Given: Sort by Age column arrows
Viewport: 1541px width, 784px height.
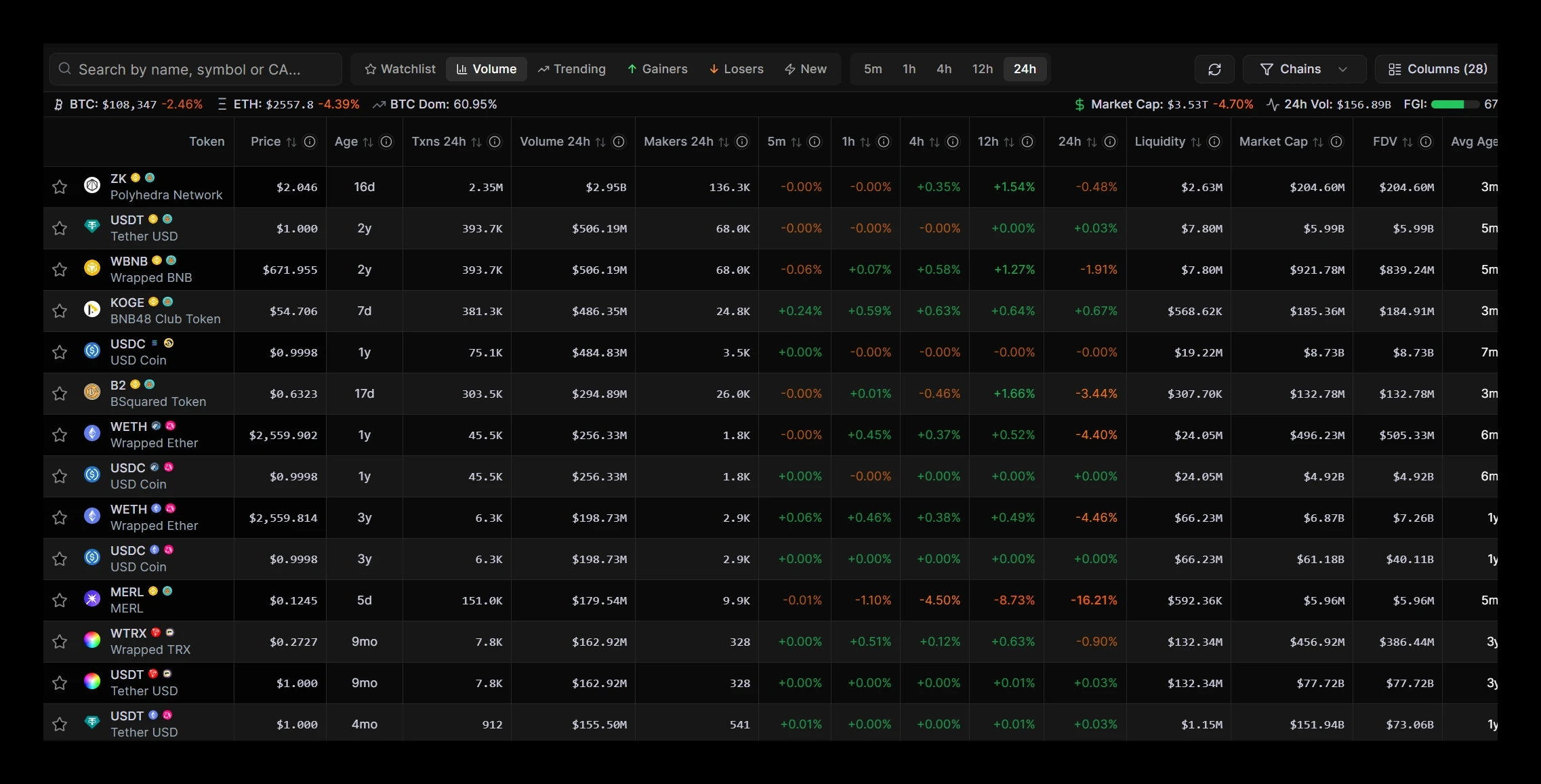Looking at the screenshot, I should pyautogui.click(x=368, y=142).
